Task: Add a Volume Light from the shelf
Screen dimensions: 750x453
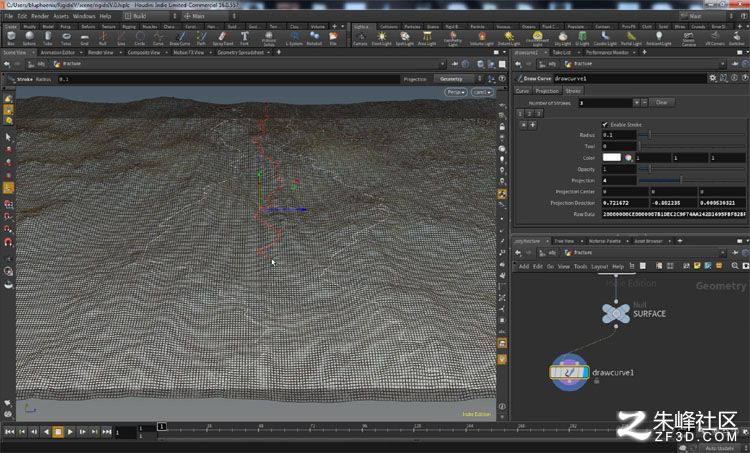Action: (482, 38)
